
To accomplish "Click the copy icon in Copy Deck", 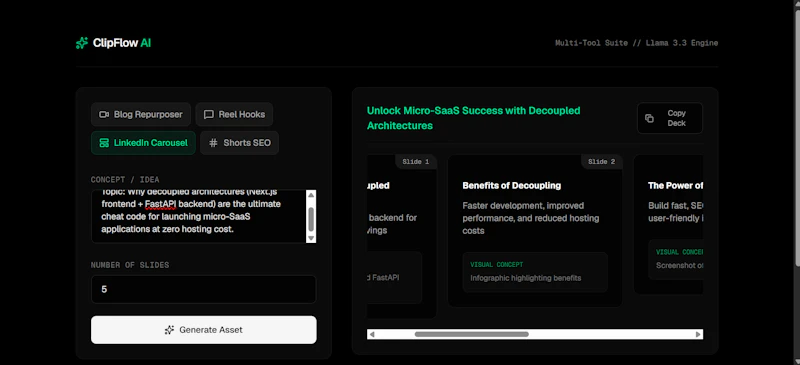I will [649, 118].
